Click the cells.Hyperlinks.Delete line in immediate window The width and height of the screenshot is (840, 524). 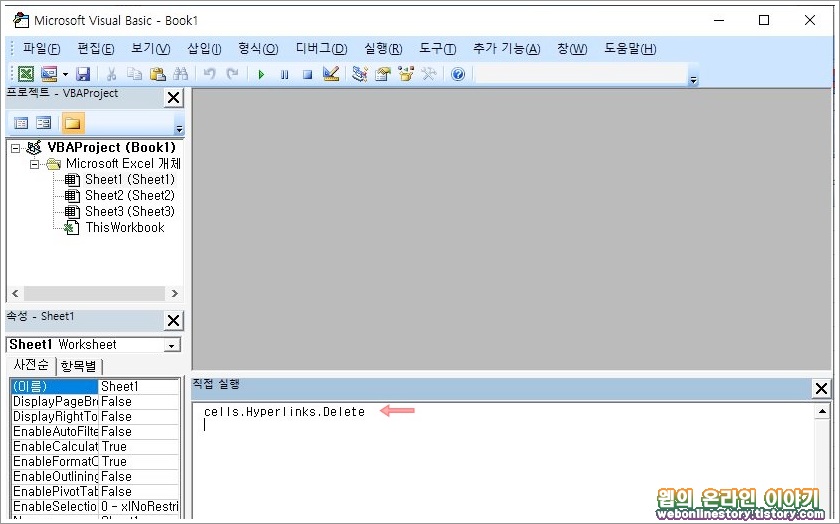click(x=284, y=412)
